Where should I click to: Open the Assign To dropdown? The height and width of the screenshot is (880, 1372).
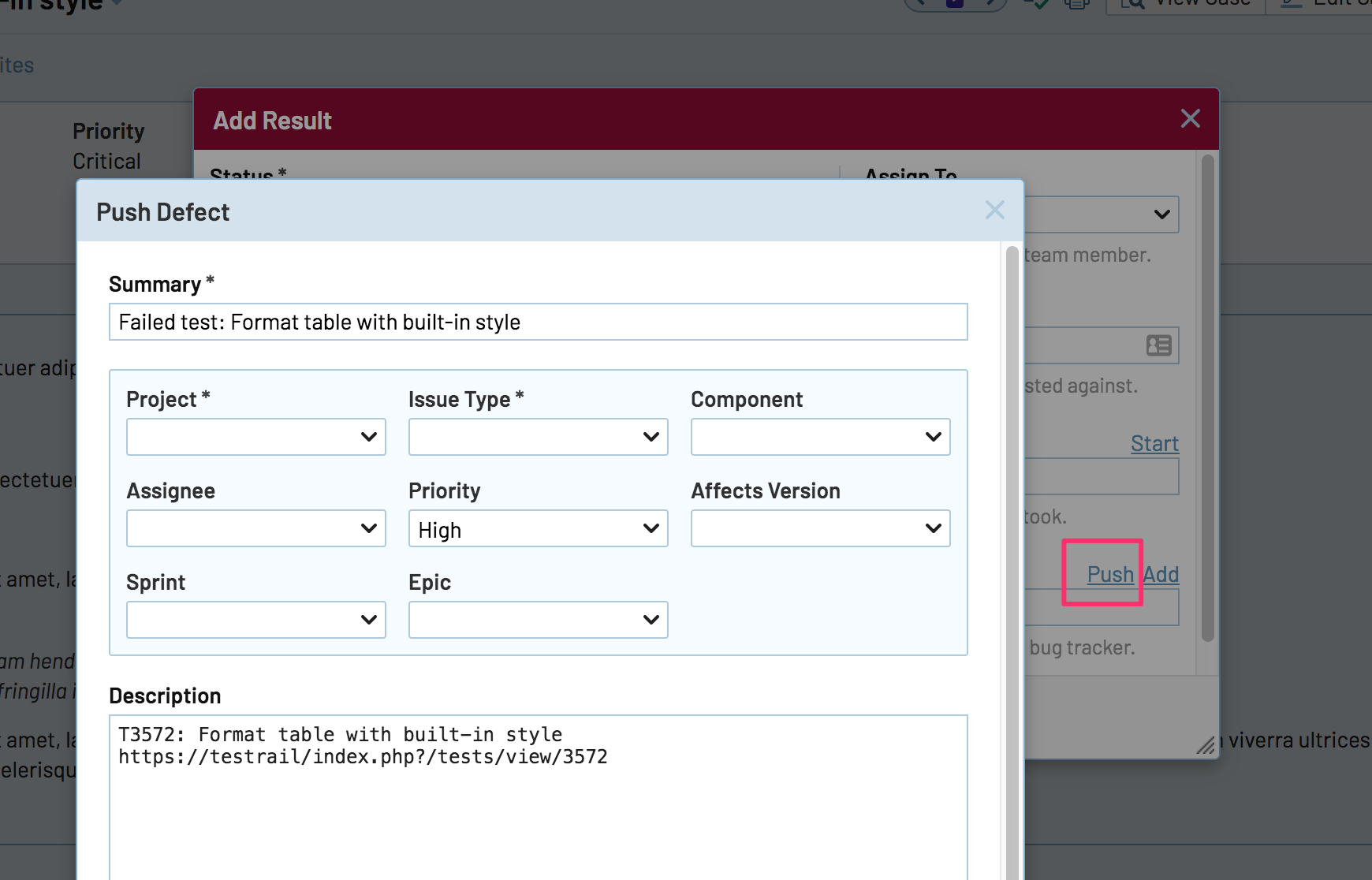(x=1104, y=214)
